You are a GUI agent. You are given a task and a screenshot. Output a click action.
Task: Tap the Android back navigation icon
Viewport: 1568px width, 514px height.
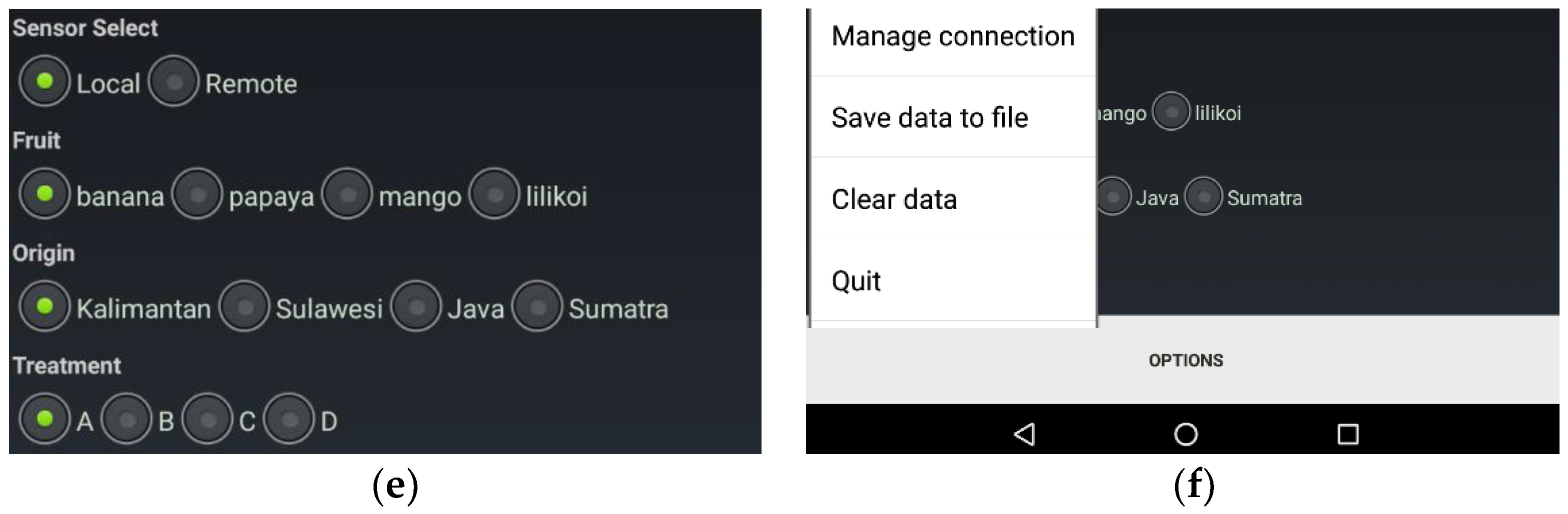tap(1024, 434)
